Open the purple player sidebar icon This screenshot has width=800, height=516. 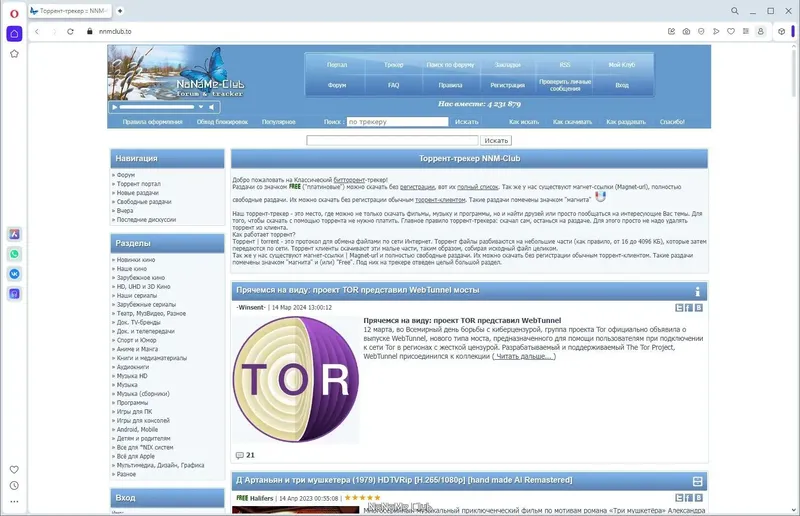point(14,293)
